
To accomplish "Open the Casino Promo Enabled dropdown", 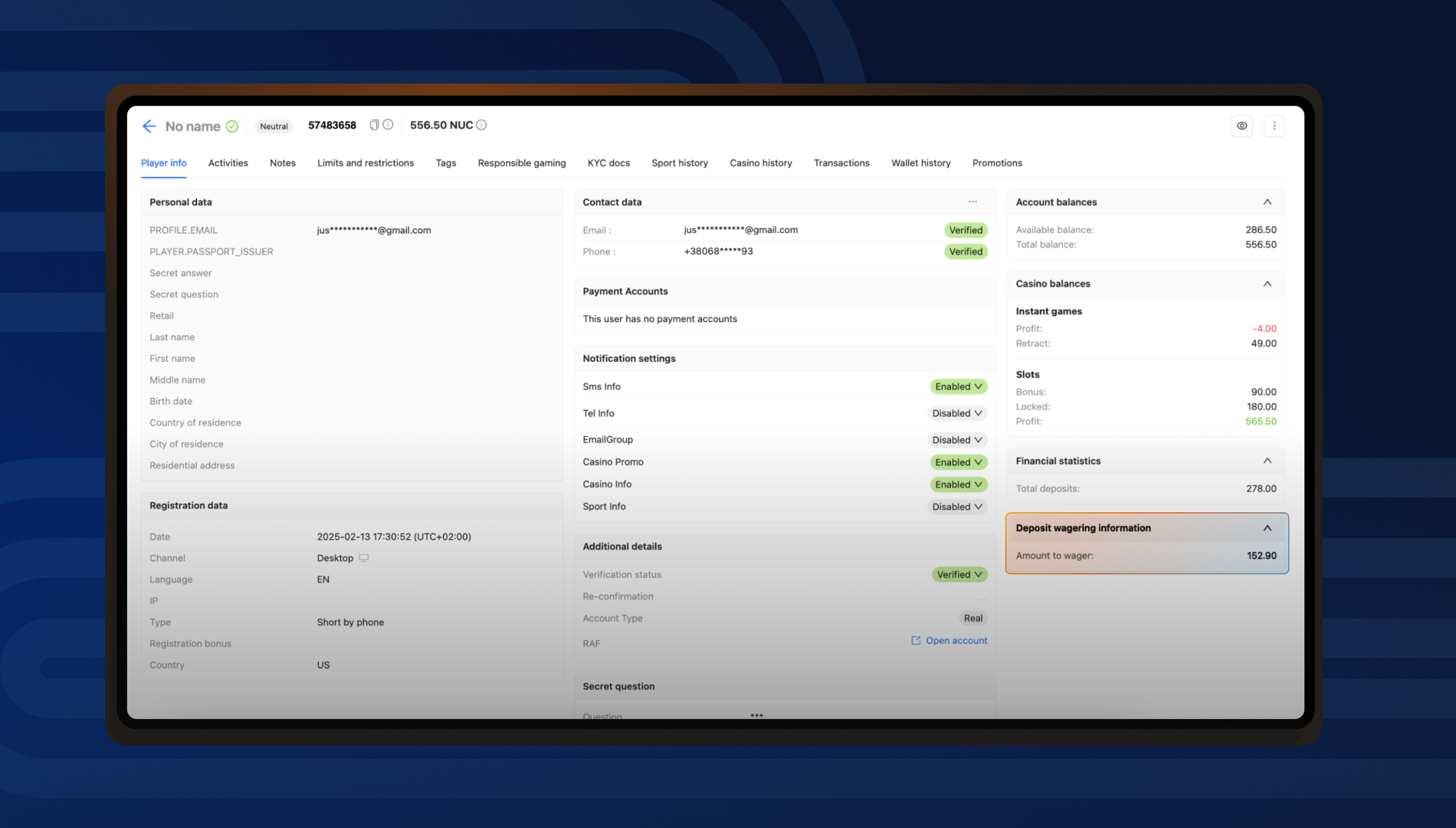I will 958,462.
